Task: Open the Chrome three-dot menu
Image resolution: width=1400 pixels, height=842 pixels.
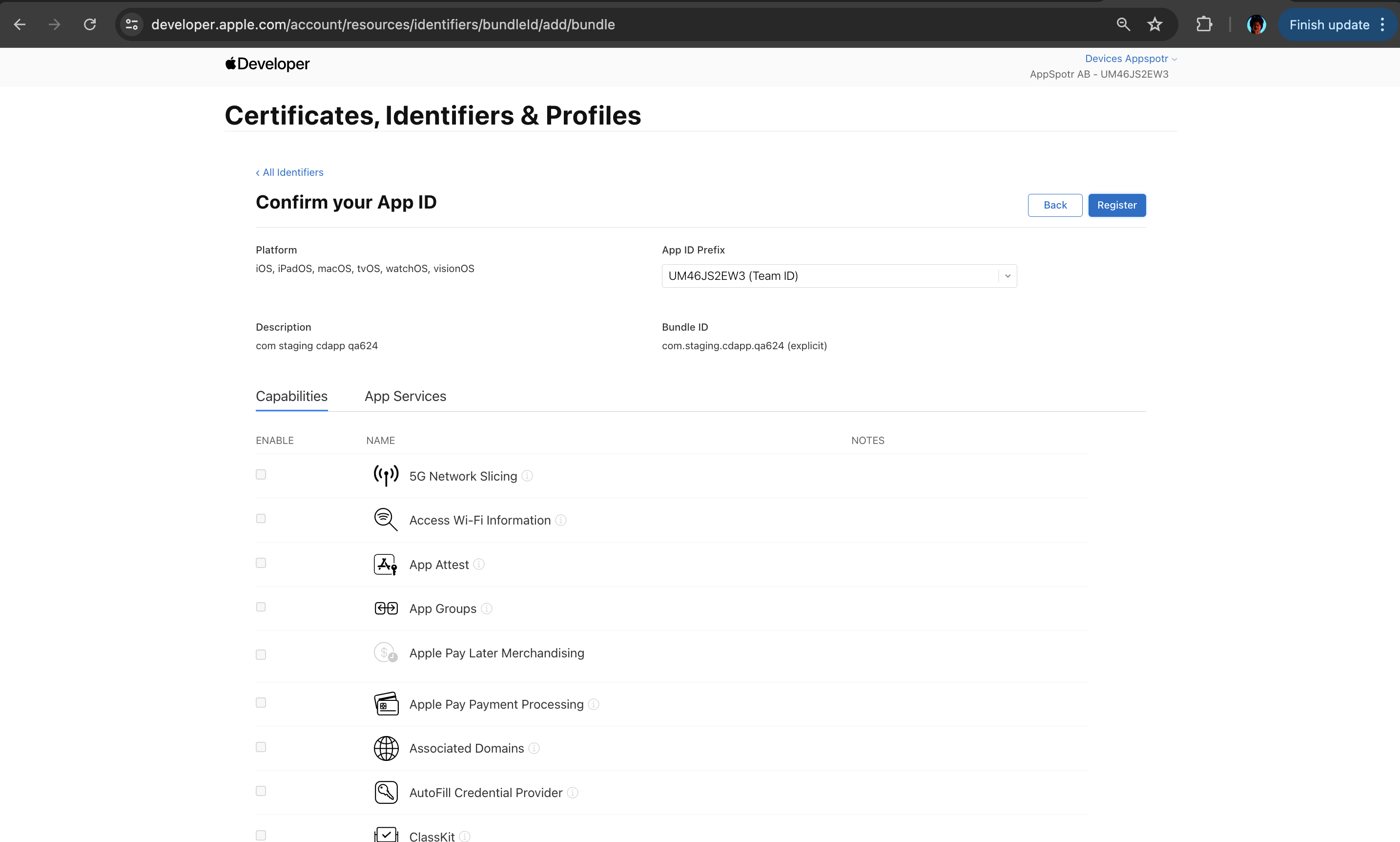Action: pos(1382,24)
